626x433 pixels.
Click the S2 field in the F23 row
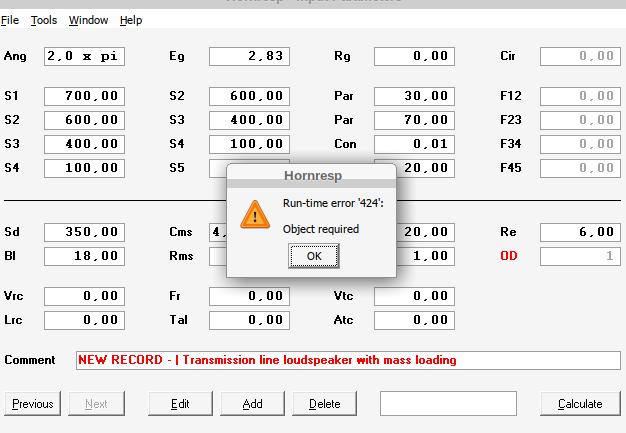point(84,120)
